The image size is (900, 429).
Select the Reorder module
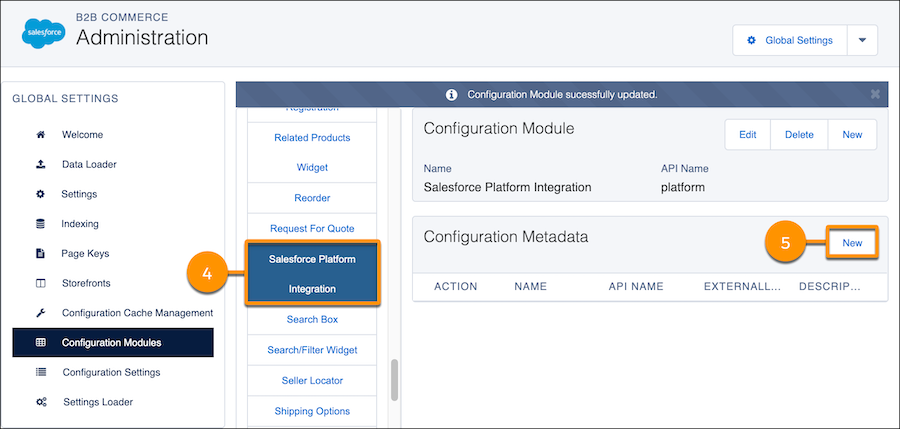point(312,198)
